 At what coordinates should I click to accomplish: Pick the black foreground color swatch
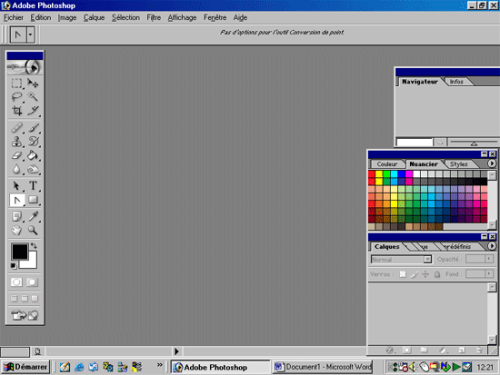[x=20, y=252]
